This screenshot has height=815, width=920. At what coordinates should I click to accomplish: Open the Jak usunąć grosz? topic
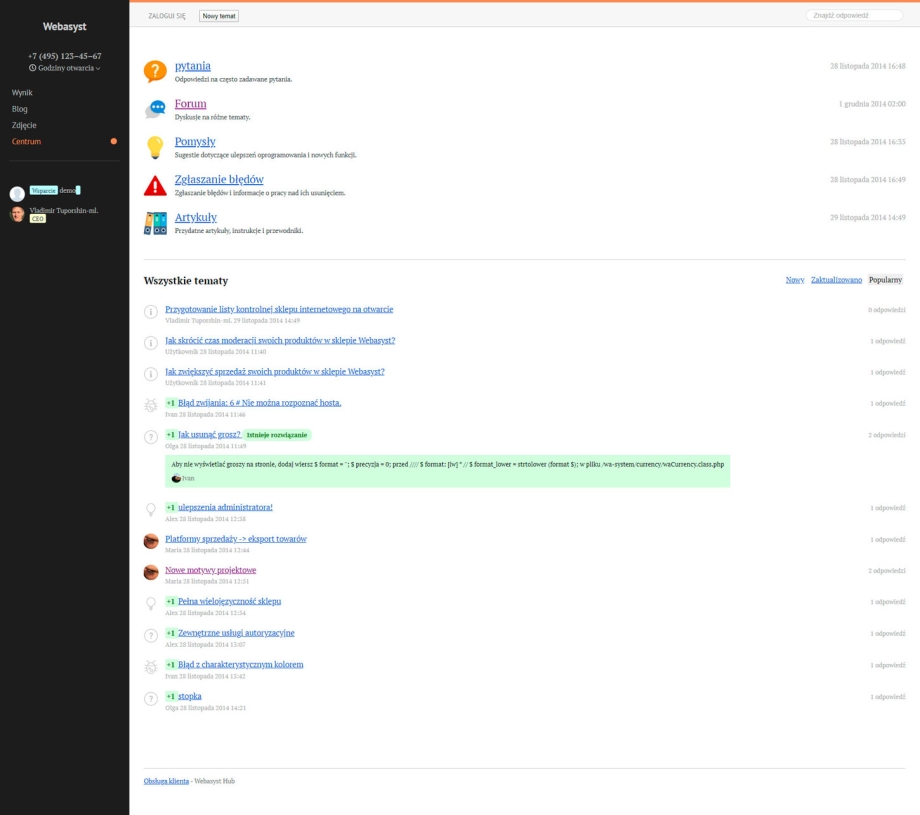pos(209,435)
